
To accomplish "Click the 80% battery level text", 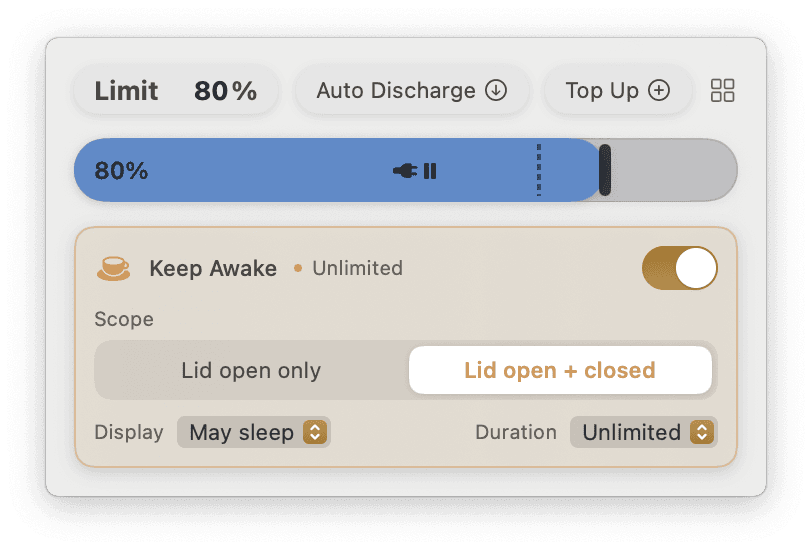I will [121, 171].
